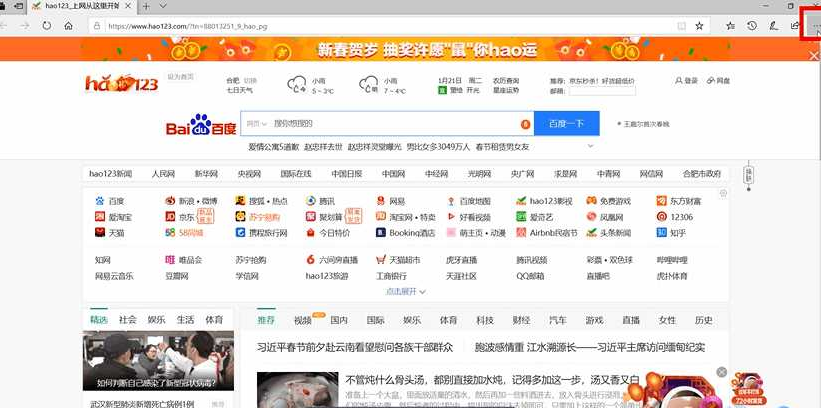
Task: Switch to 视频 feed tab
Action: [x=303, y=321]
